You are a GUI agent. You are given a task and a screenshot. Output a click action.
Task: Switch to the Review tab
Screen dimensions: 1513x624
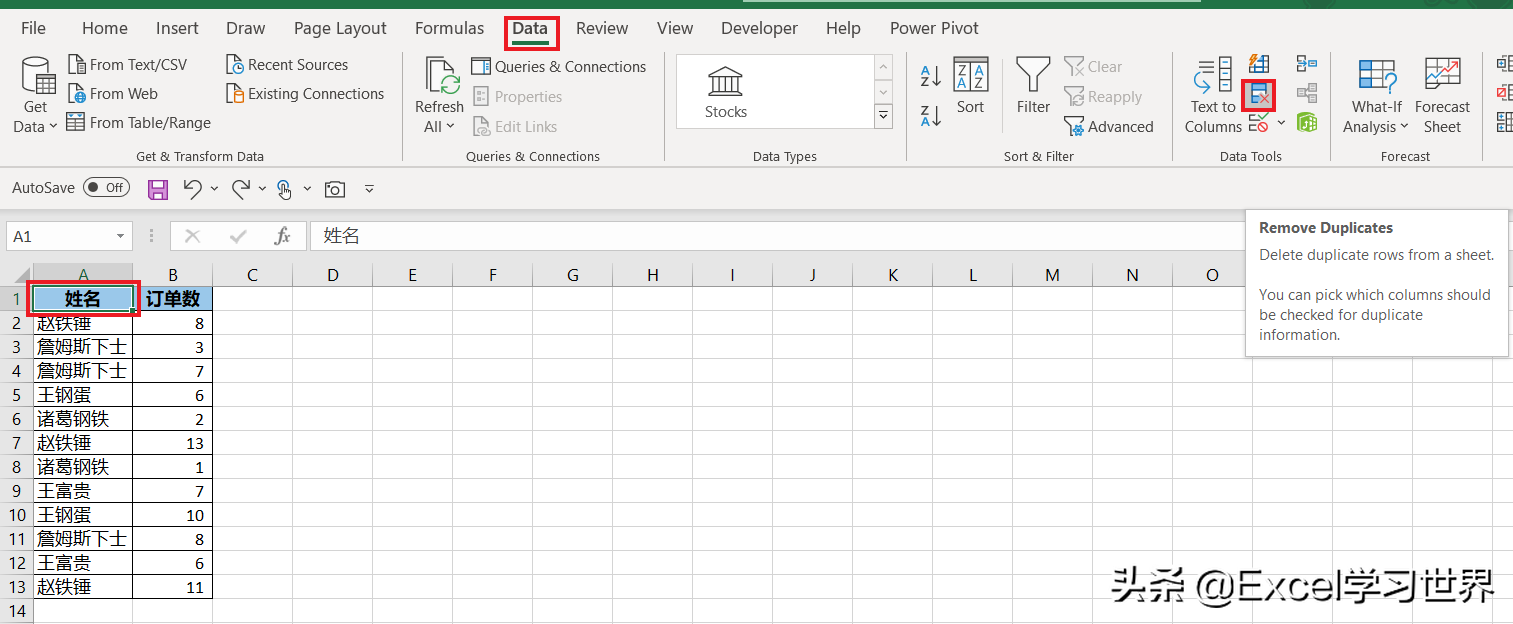tap(602, 28)
